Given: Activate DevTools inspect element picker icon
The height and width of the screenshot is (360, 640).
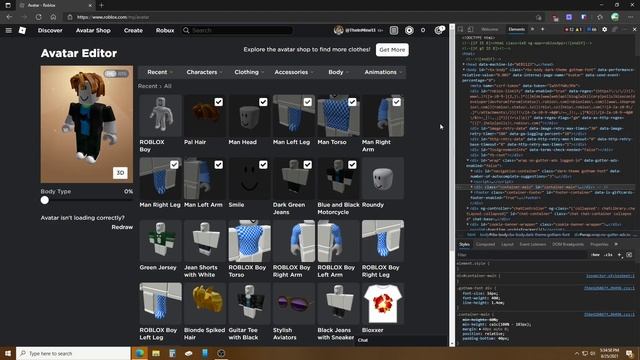Looking at the screenshot, I should click(x=460, y=29).
